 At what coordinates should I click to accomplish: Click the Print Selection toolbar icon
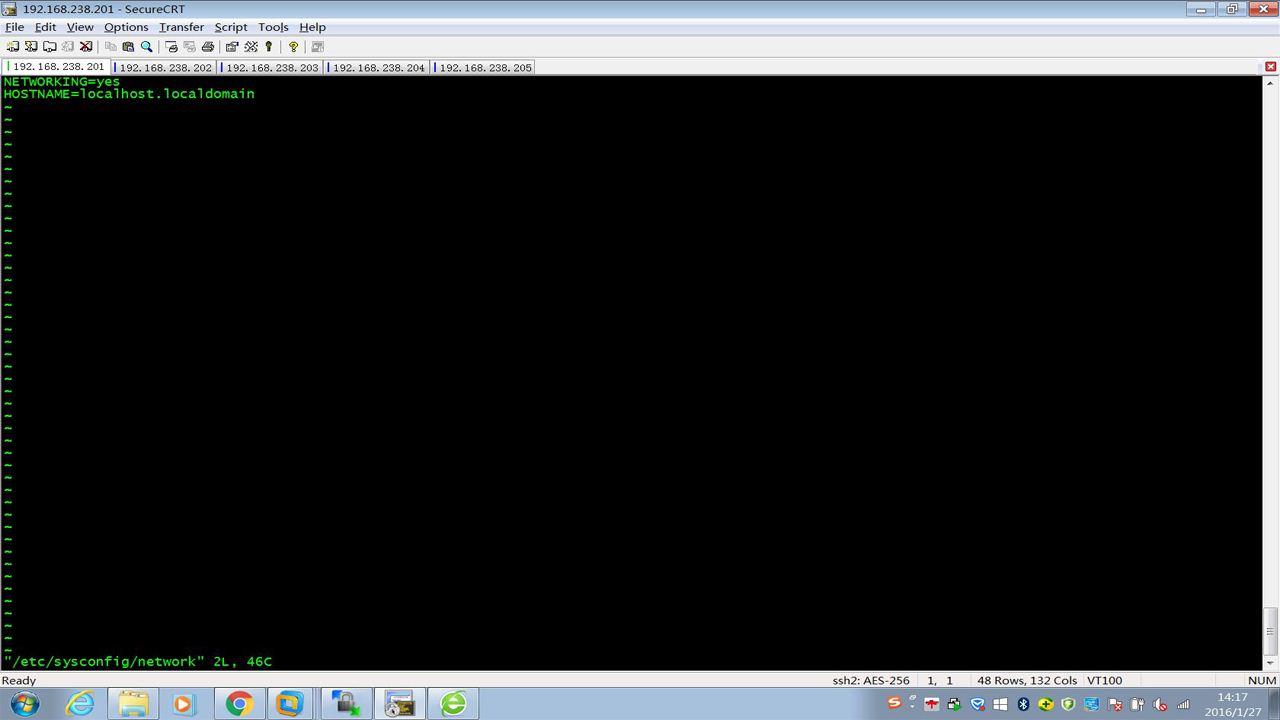coord(189,47)
